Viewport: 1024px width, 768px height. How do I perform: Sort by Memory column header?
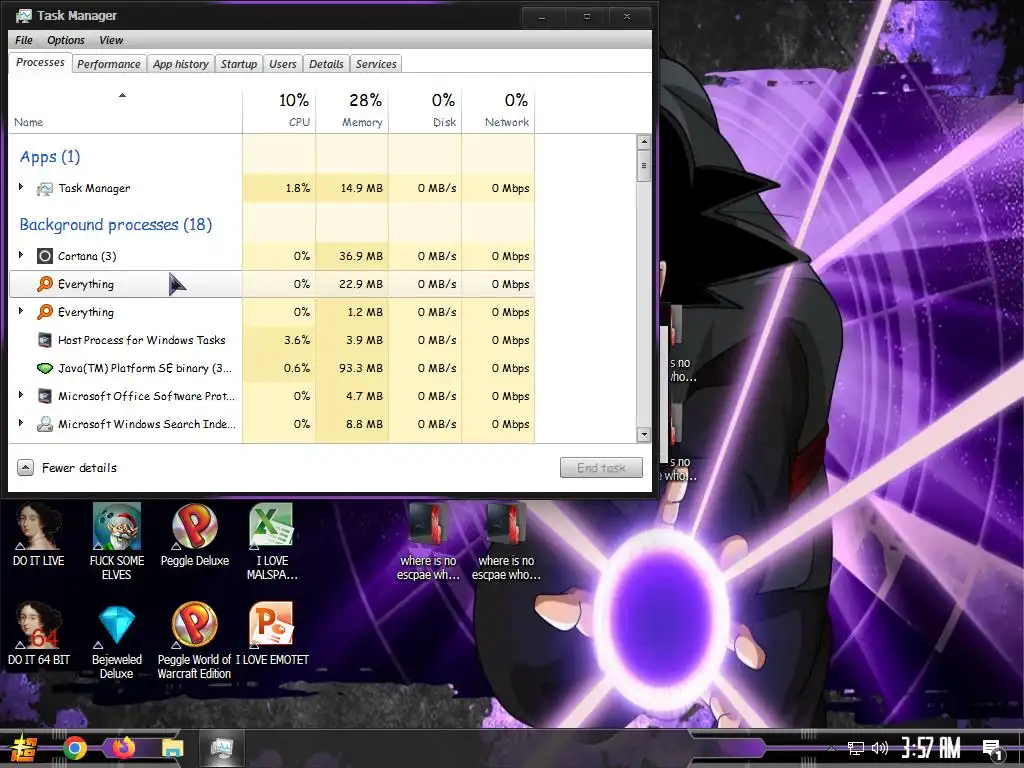(x=353, y=110)
